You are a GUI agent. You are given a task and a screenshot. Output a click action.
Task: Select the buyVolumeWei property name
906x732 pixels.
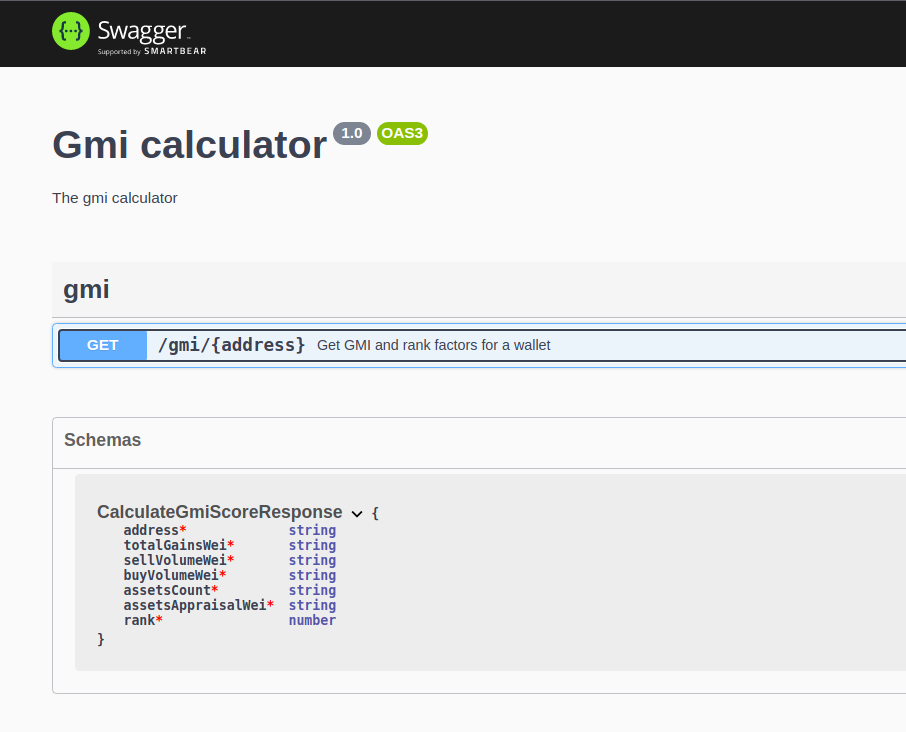click(171, 575)
